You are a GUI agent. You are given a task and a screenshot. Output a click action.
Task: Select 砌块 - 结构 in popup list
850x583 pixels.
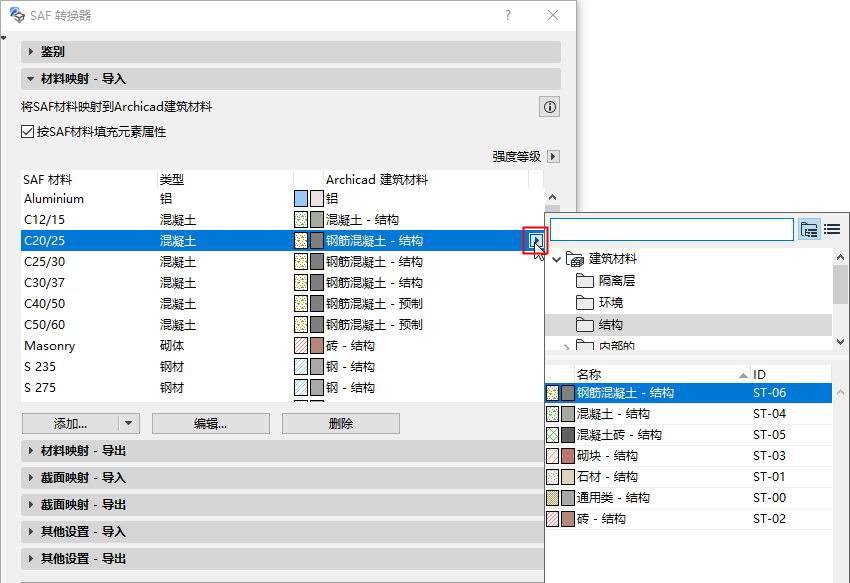point(688,456)
